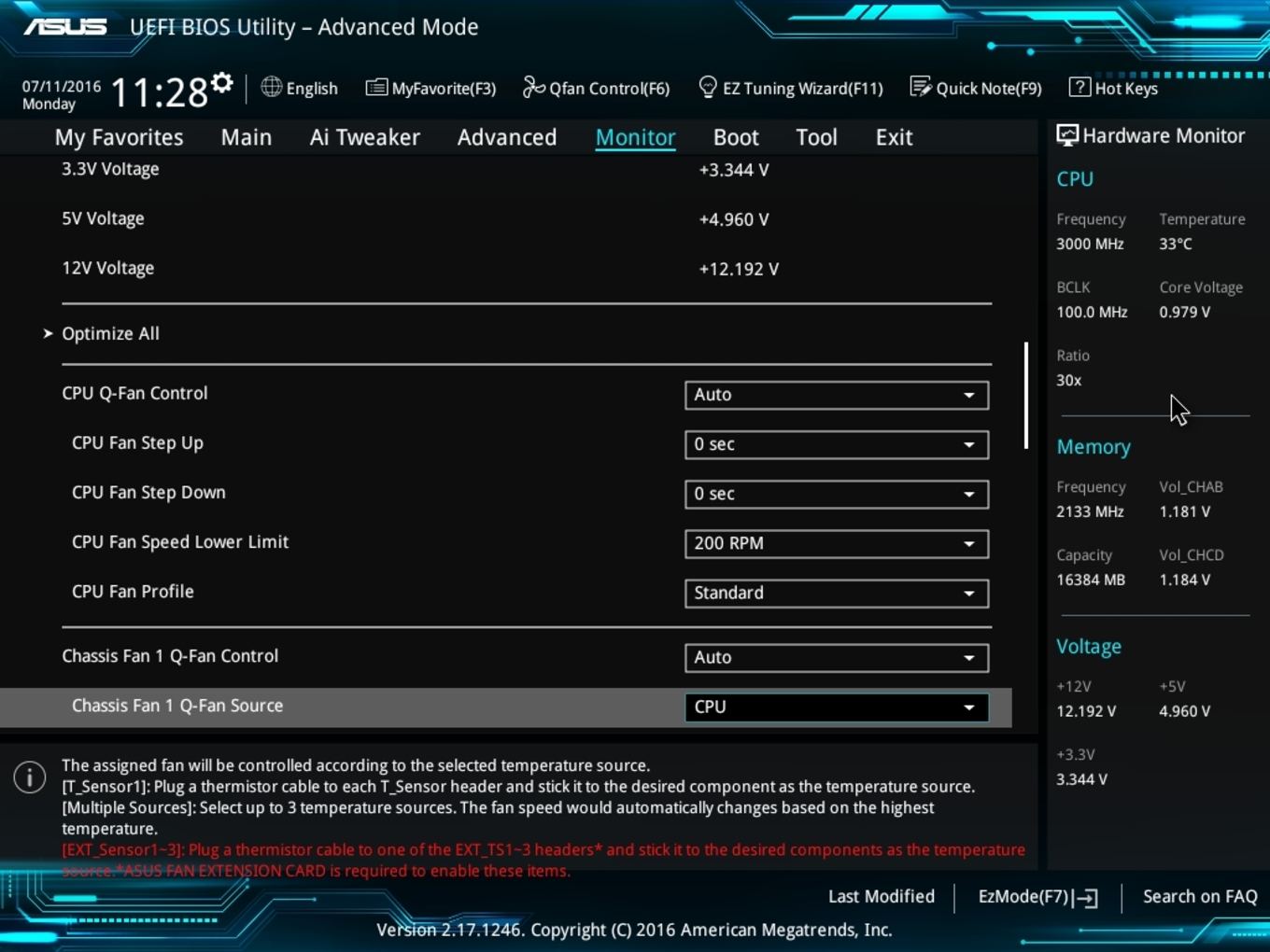Click the EzMode exit arrow icon

1087,898
